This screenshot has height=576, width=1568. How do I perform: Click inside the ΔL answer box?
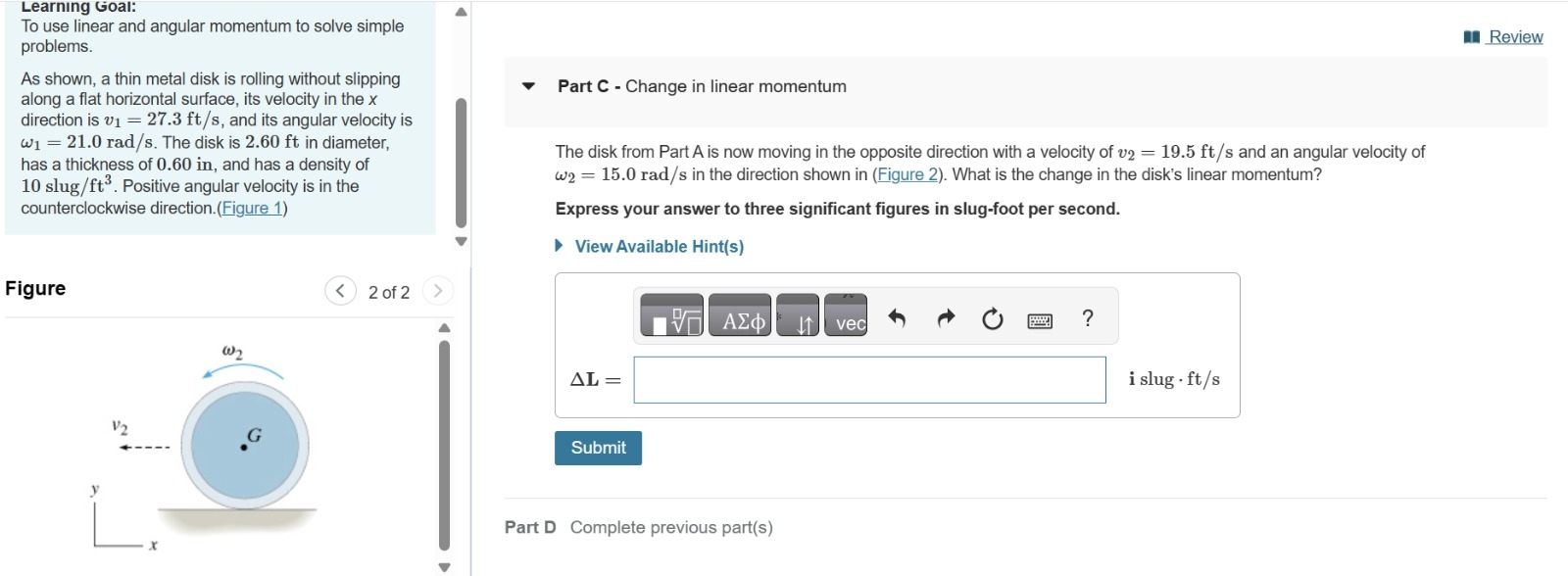pos(870,379)
